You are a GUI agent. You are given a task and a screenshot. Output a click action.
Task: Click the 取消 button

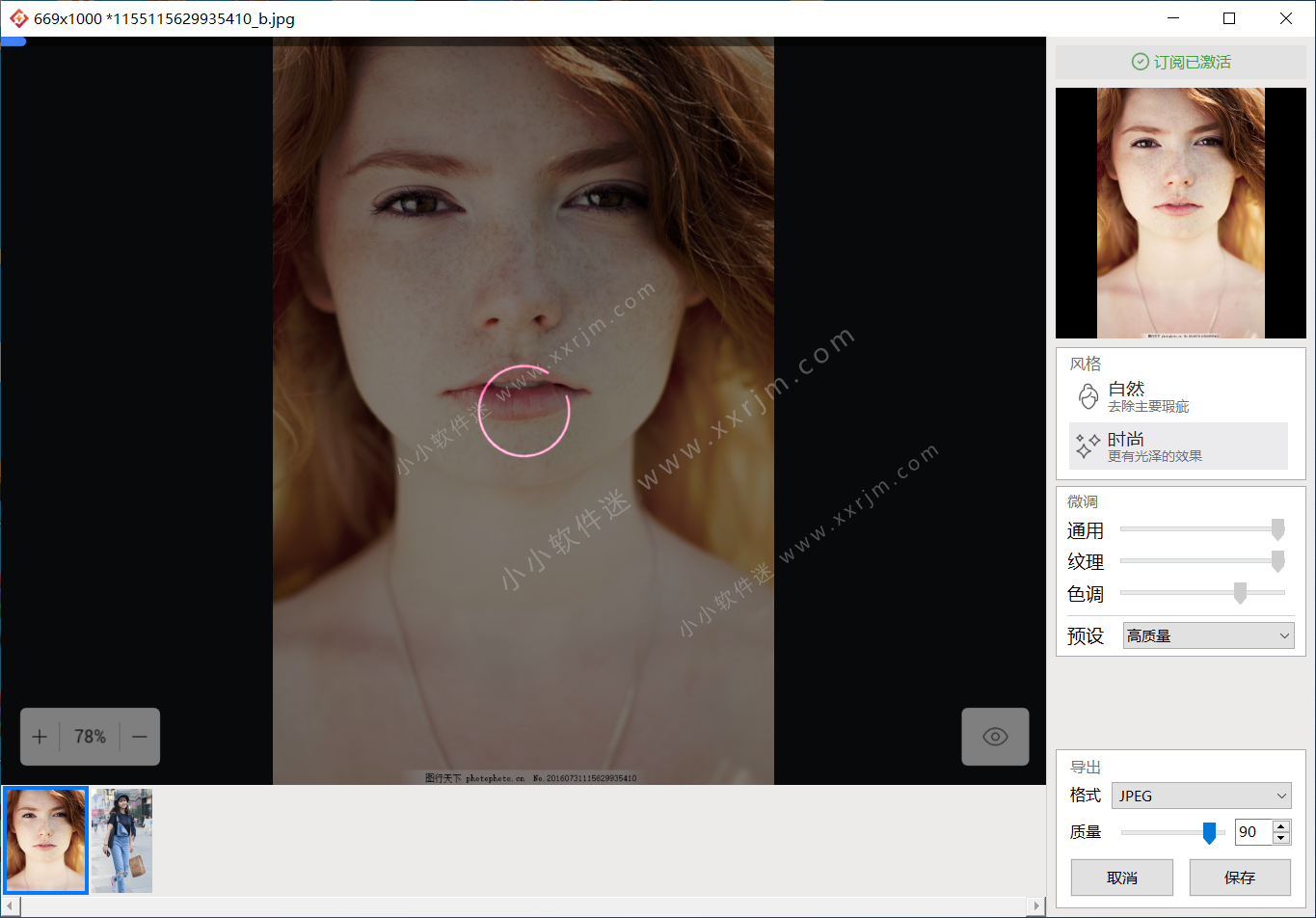(1122, 877)
